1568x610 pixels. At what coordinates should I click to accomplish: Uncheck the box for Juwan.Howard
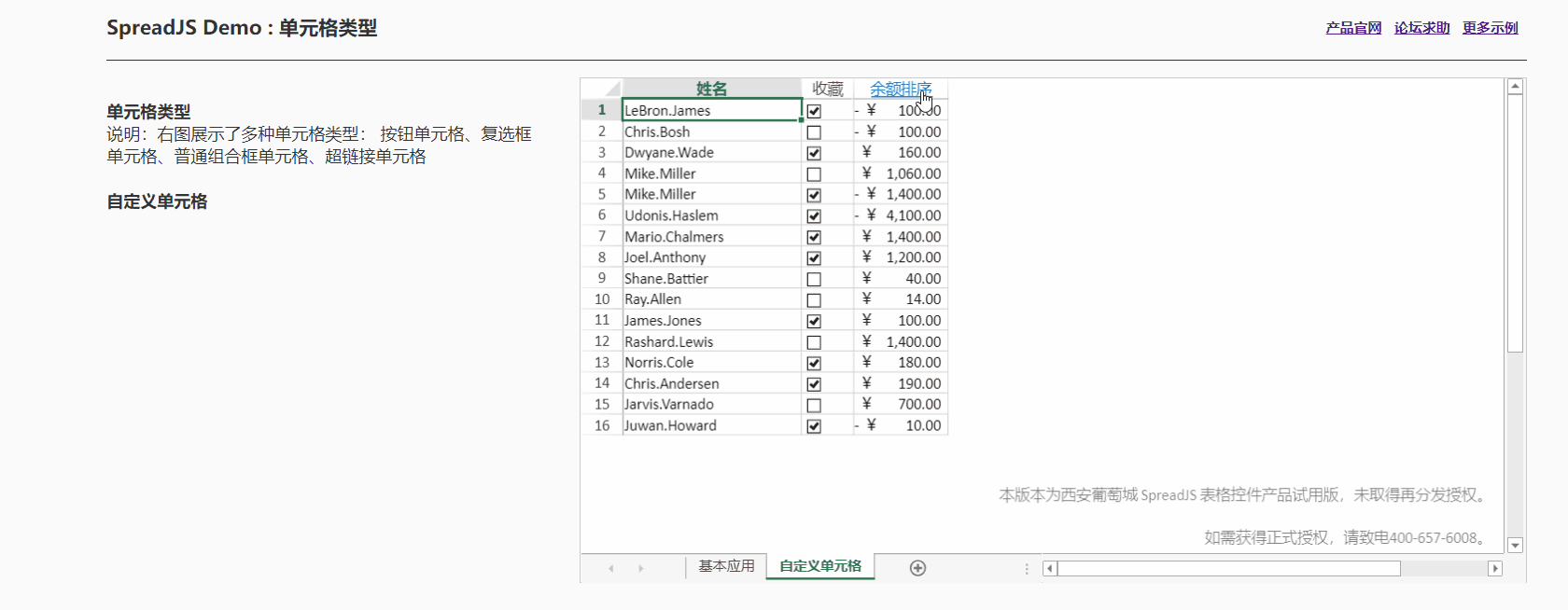(814, 426)
